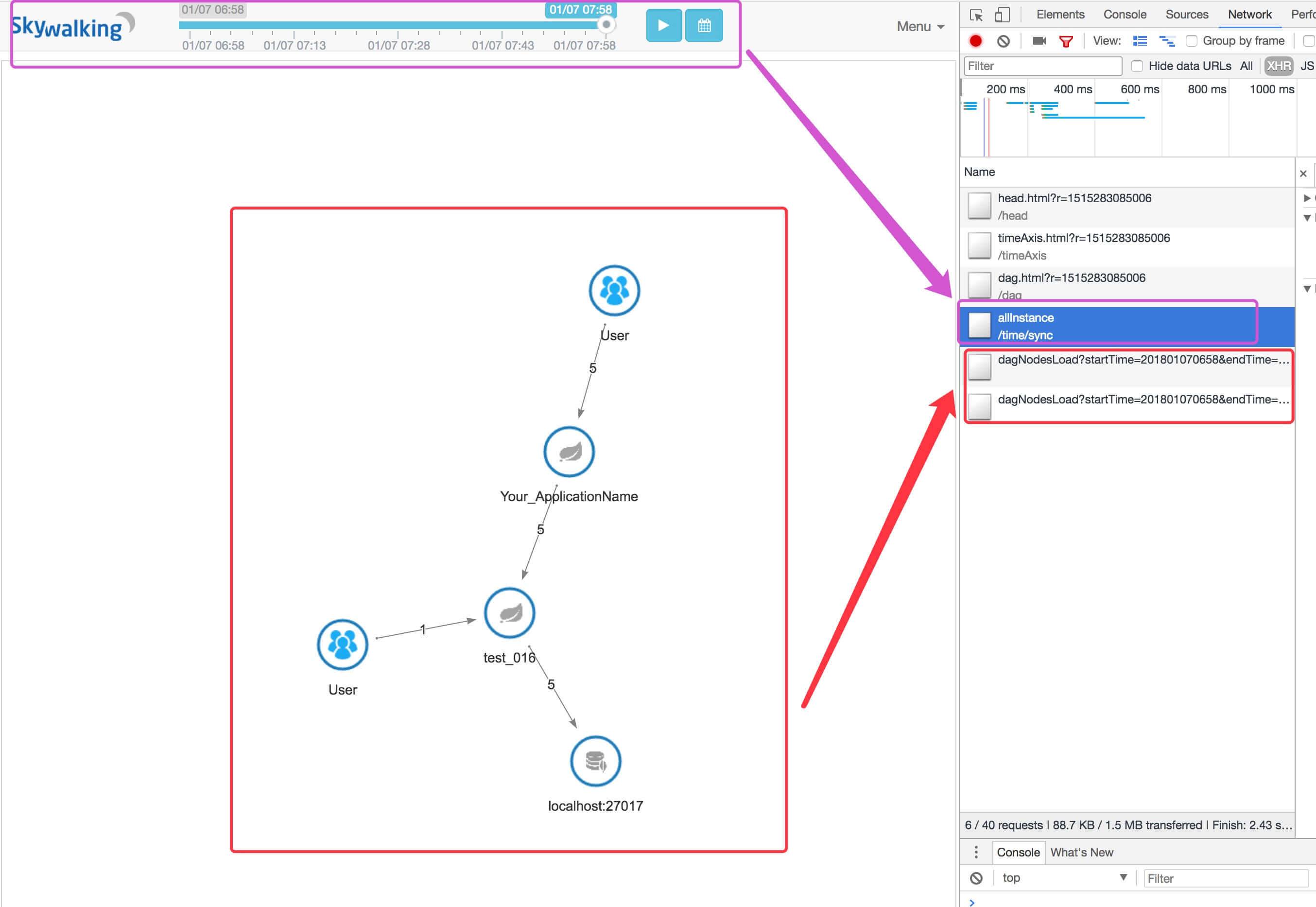
Task: Toggle device toolbar icon in DevTools
Action: click(1003, 15)
